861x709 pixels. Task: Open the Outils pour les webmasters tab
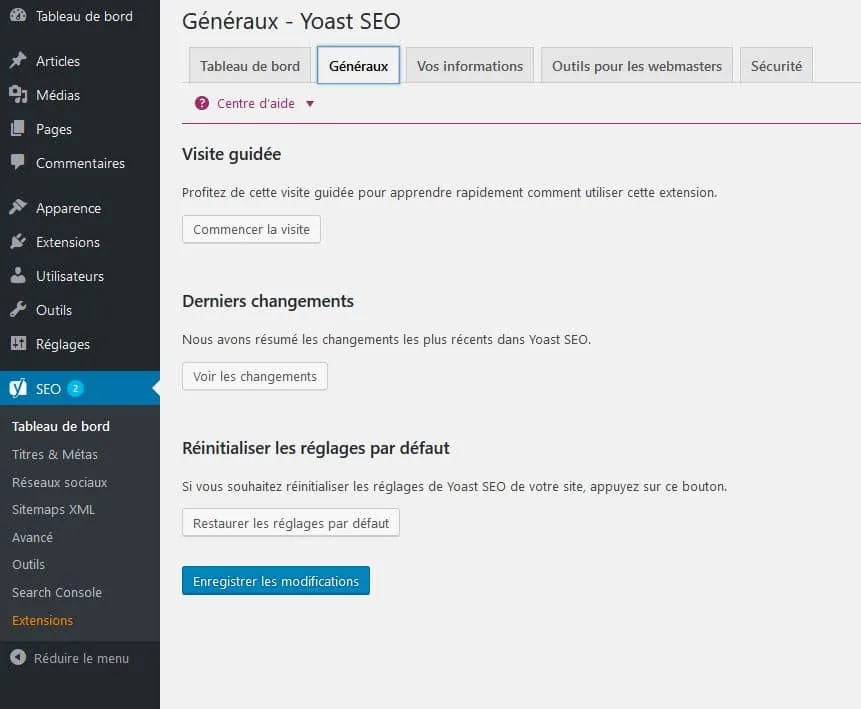coord(637,66)
